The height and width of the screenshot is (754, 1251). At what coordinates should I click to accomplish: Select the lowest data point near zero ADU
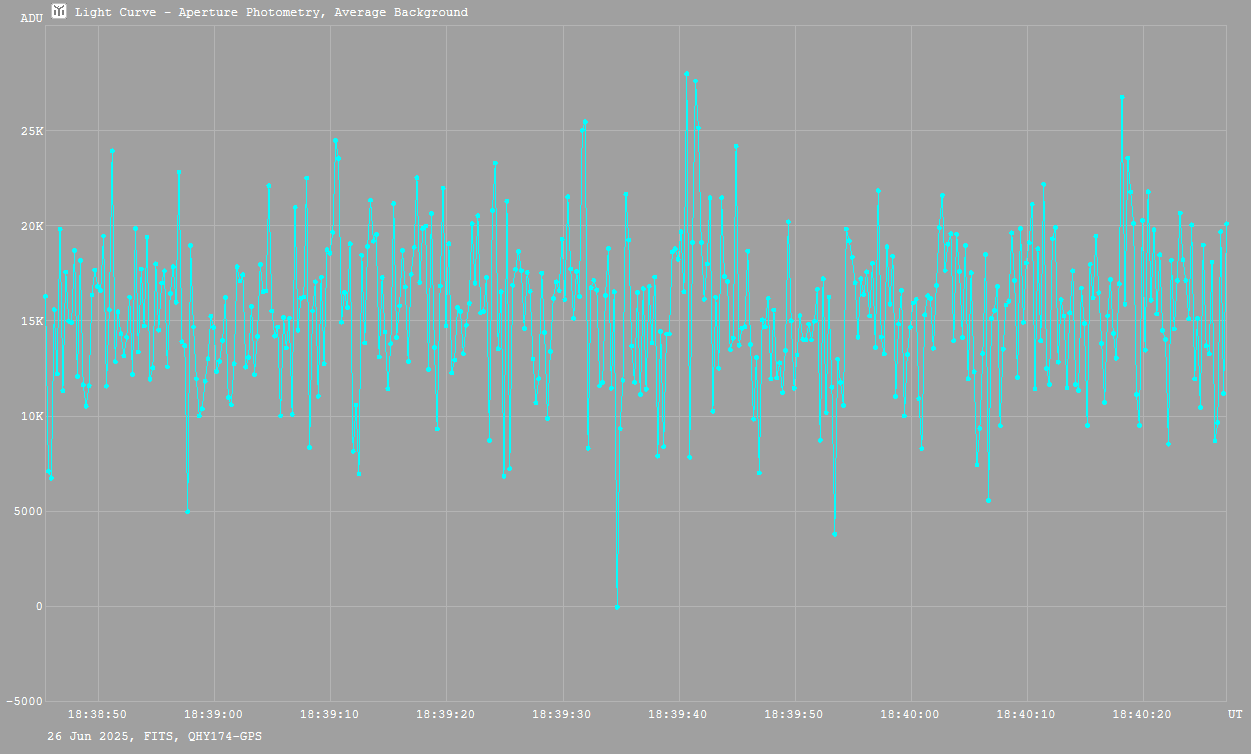(617, 607)
